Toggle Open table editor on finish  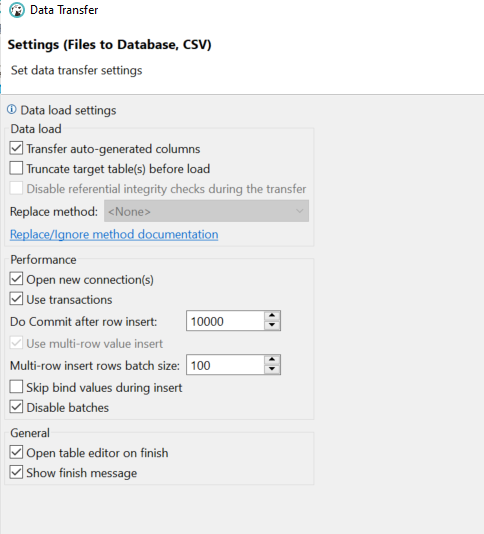coord(16,453)
